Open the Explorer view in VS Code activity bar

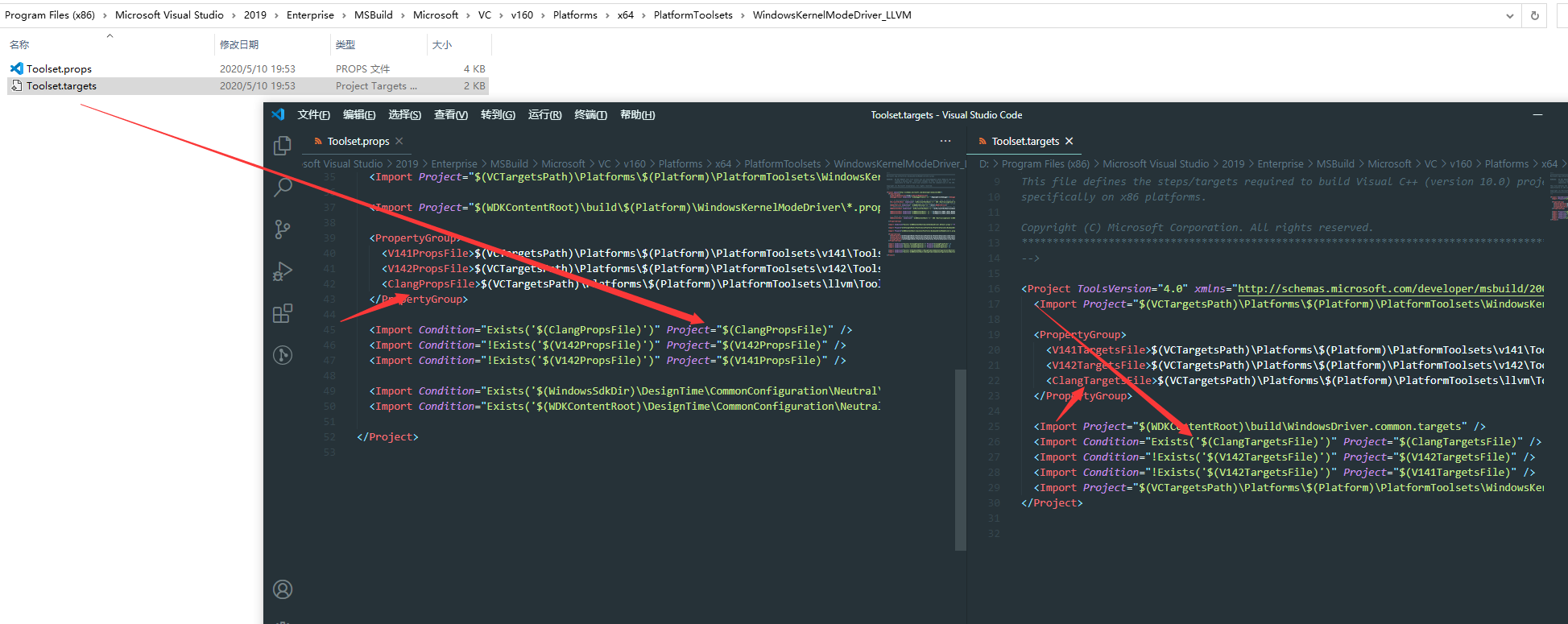pos(283,145)
